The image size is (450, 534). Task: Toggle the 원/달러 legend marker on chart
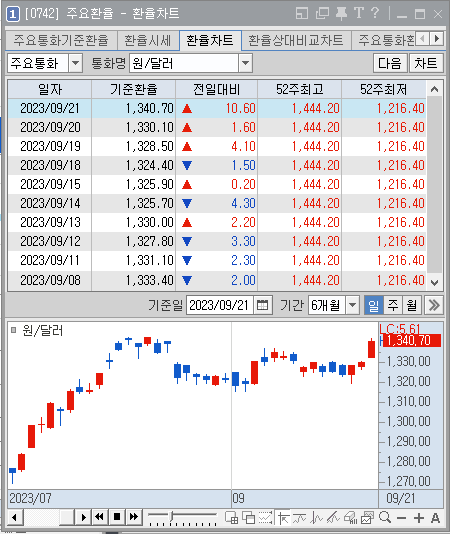pos(14,330)
